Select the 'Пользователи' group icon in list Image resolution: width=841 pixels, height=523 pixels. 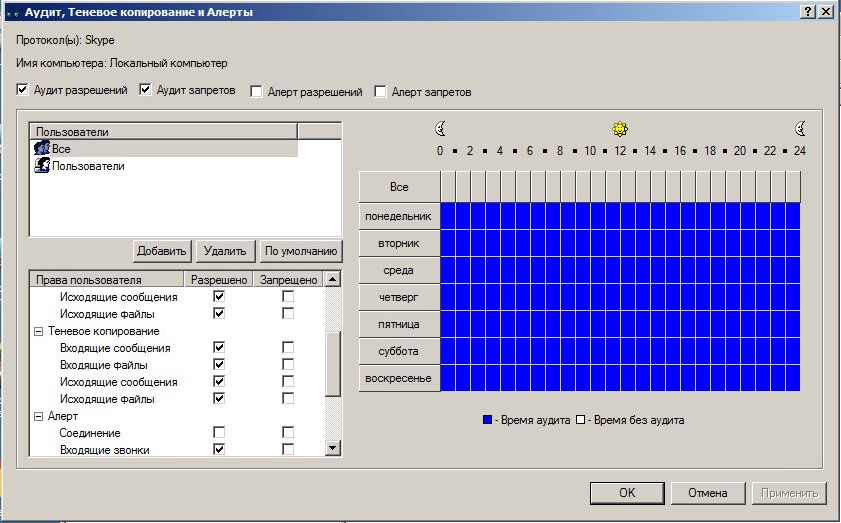(42, 165)
